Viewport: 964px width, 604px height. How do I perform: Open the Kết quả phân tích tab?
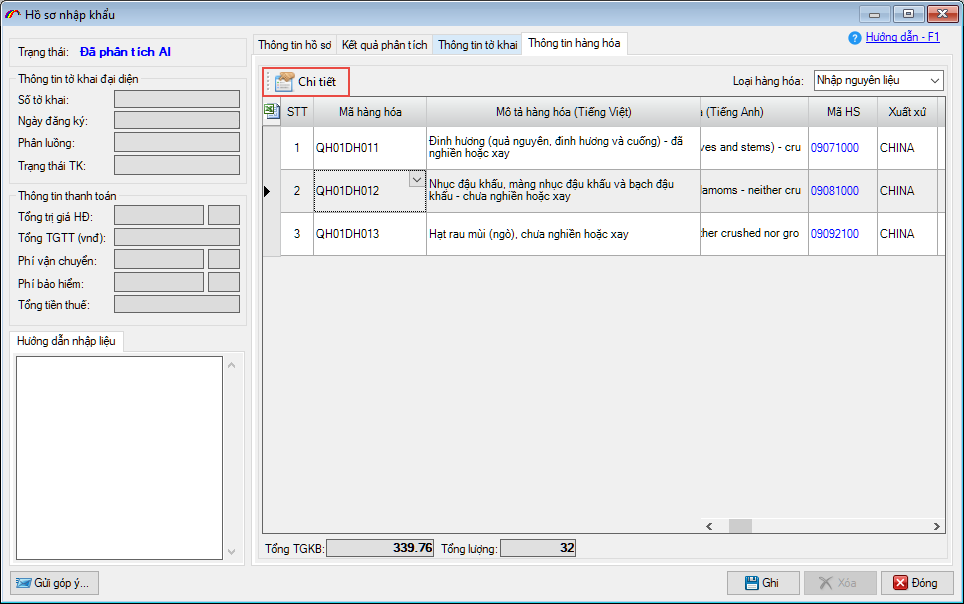tap(384, 45)
